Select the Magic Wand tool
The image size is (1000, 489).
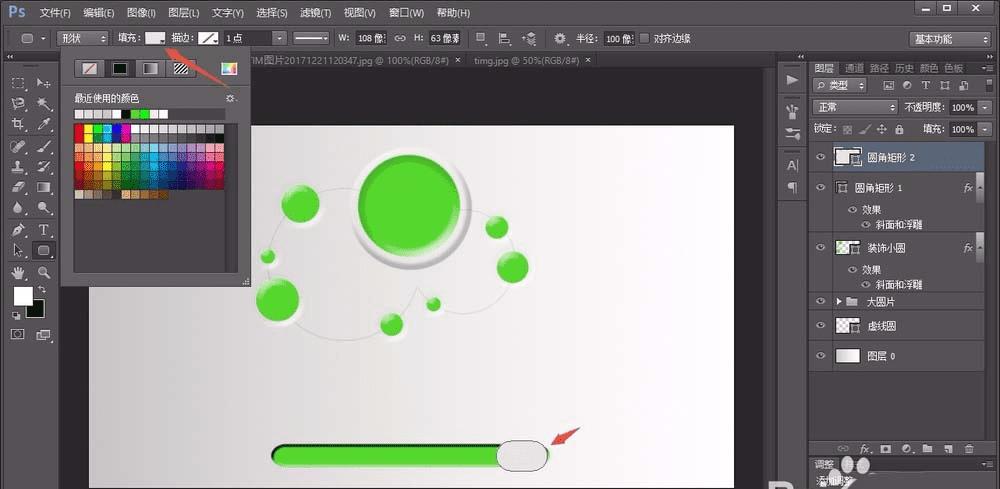tap(43, 103)
